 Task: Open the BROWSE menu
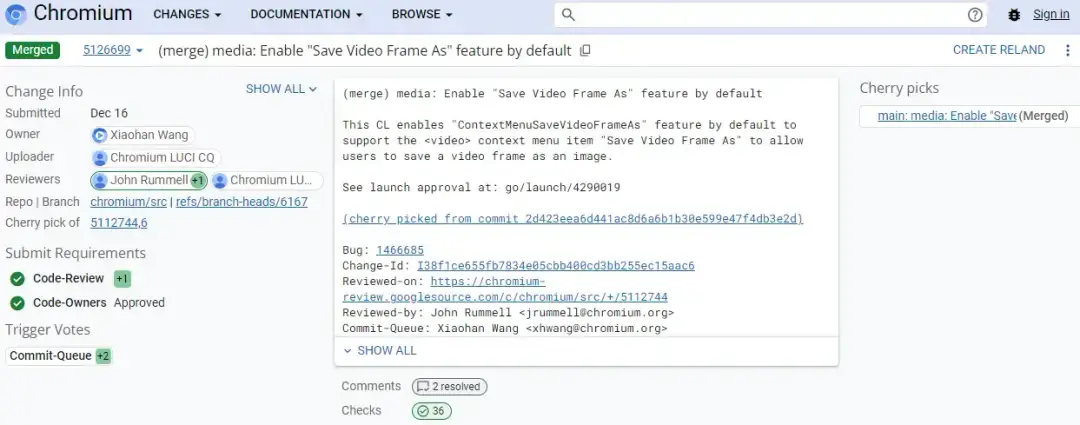422,14
